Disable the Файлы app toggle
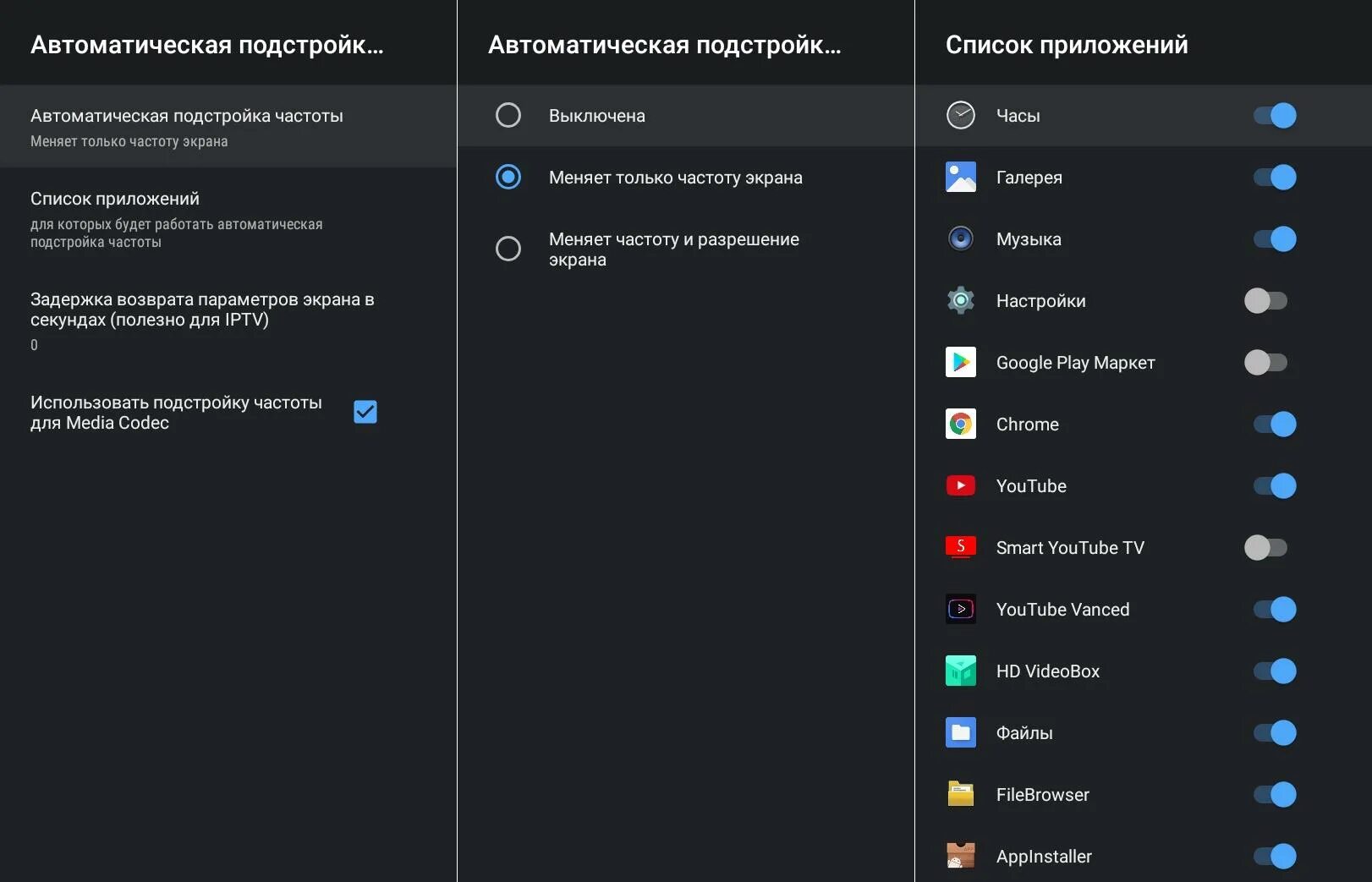Screen dimensions: 1372x882 tap(1275, 732)
